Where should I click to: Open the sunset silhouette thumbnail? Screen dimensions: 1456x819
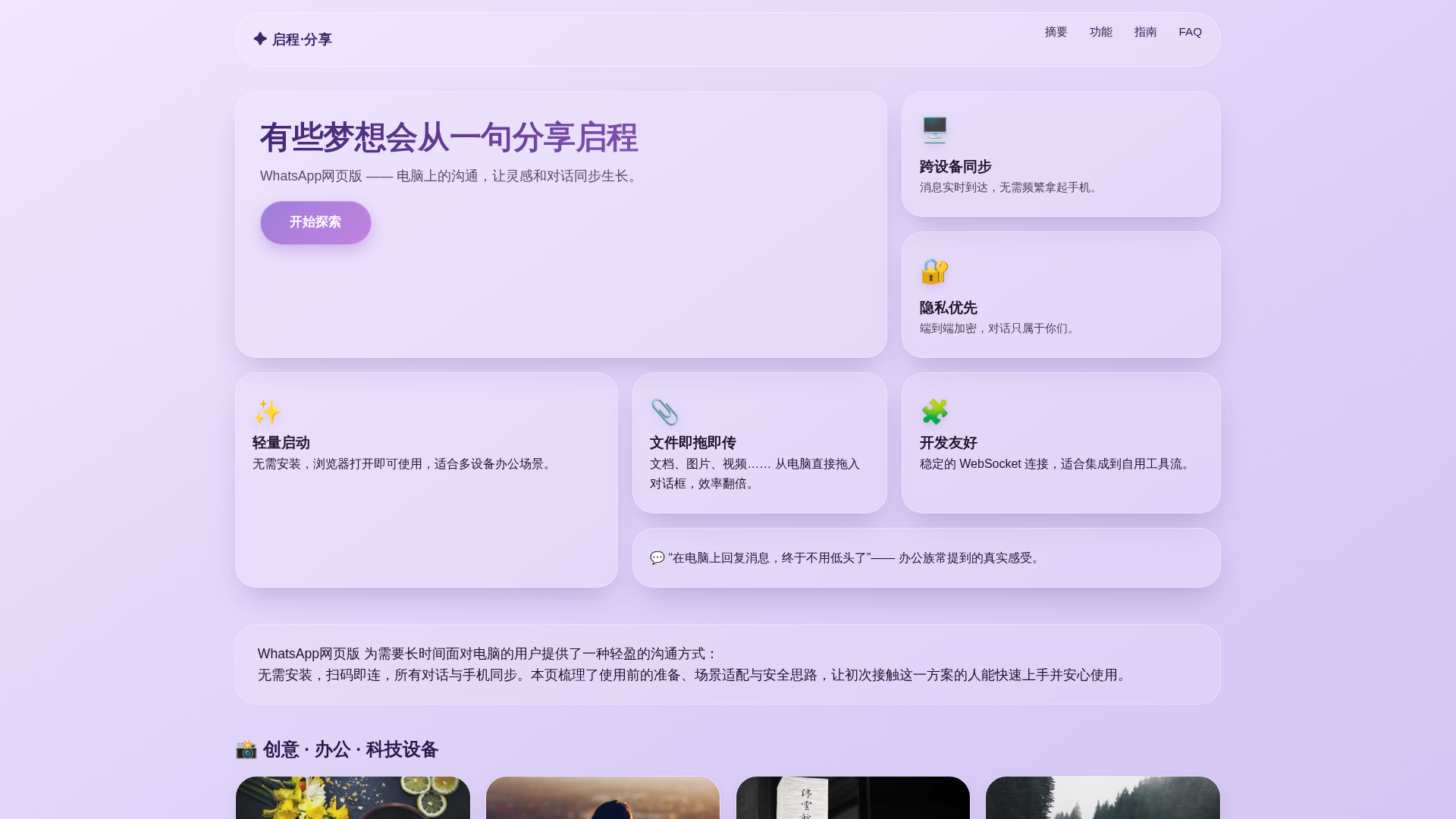click(603, 798)
